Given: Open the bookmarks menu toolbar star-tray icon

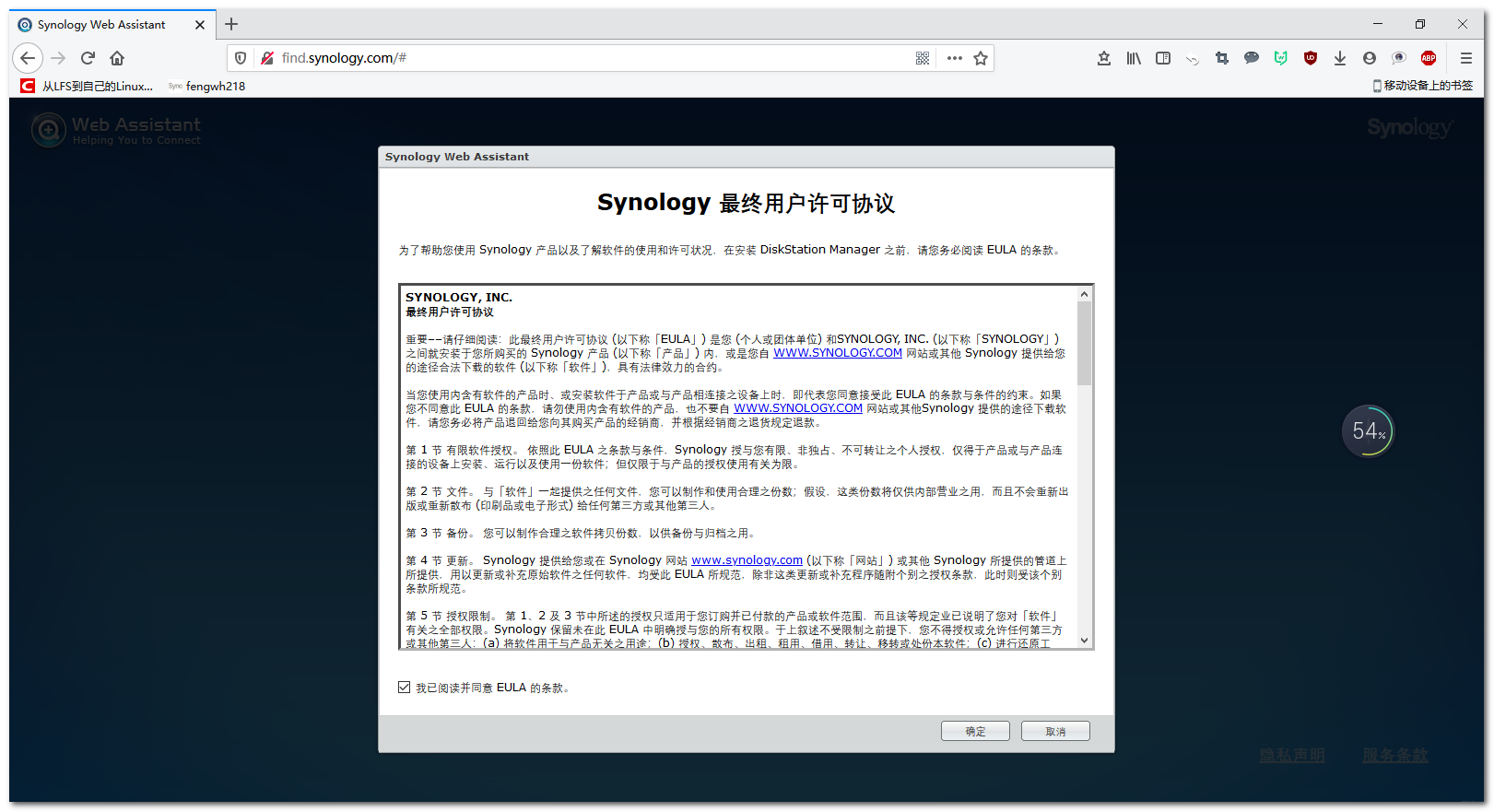Looking at the screenshot, I should coord(1104,58).
